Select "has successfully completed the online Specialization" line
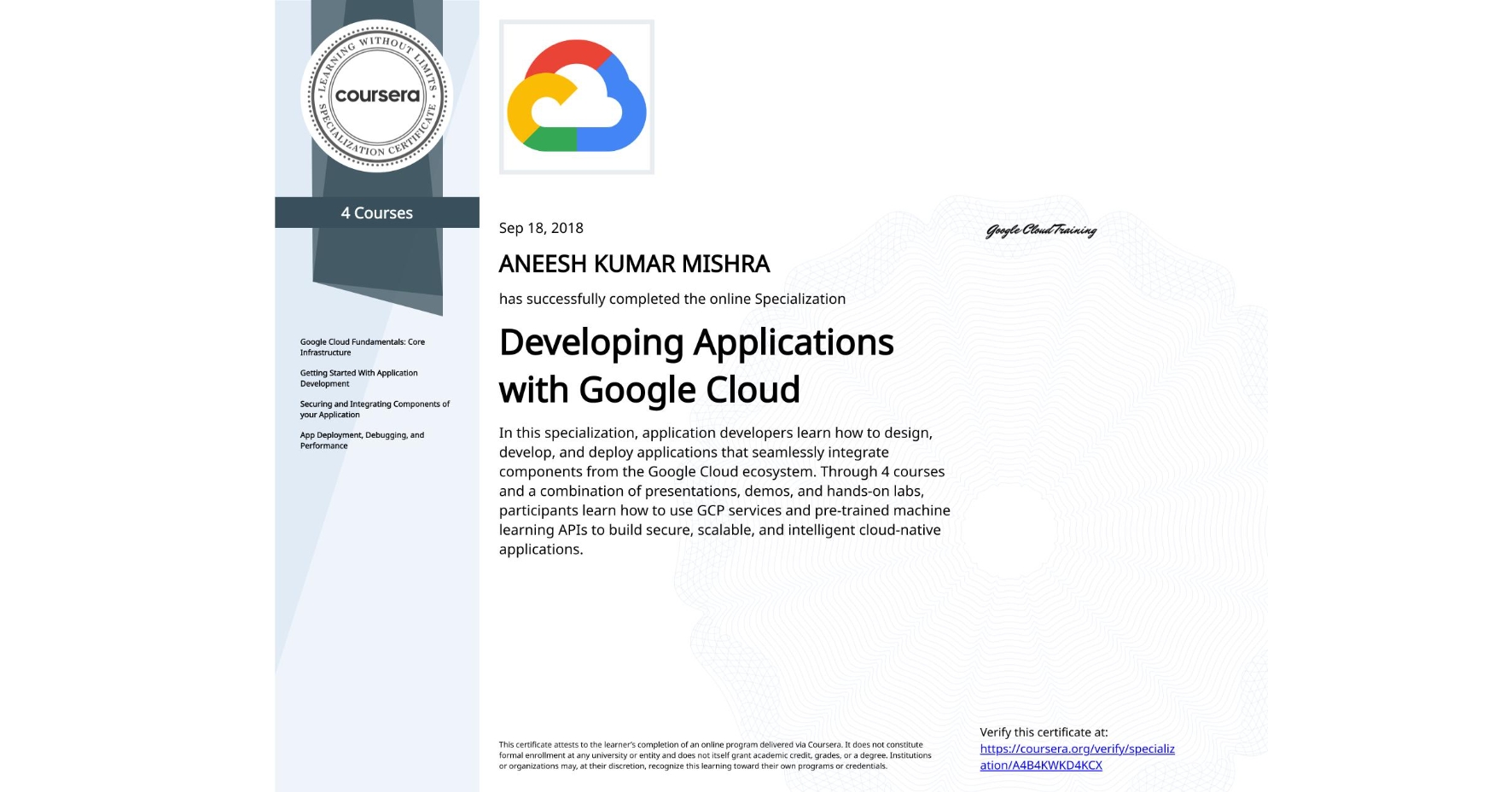 point(672,299)
